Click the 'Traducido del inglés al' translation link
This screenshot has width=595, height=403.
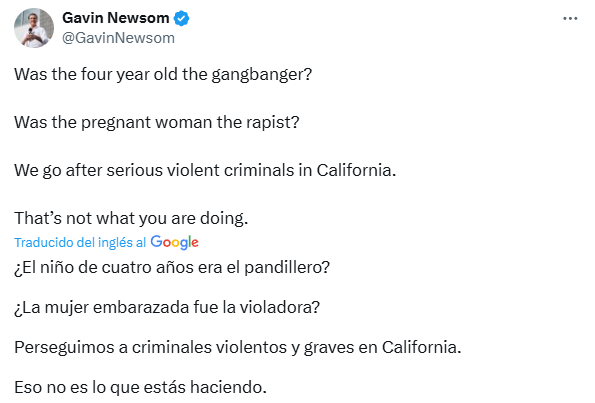[x=80, y=242]
